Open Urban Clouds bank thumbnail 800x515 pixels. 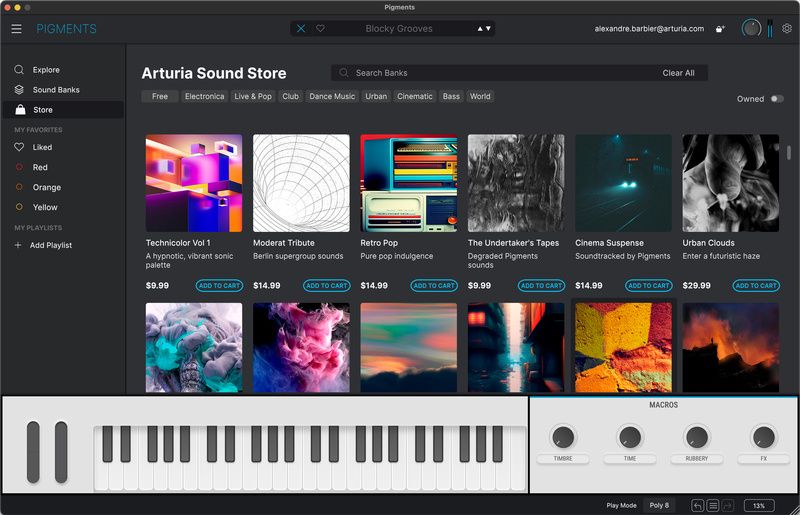pyautogui.click(x=731, y=183)
